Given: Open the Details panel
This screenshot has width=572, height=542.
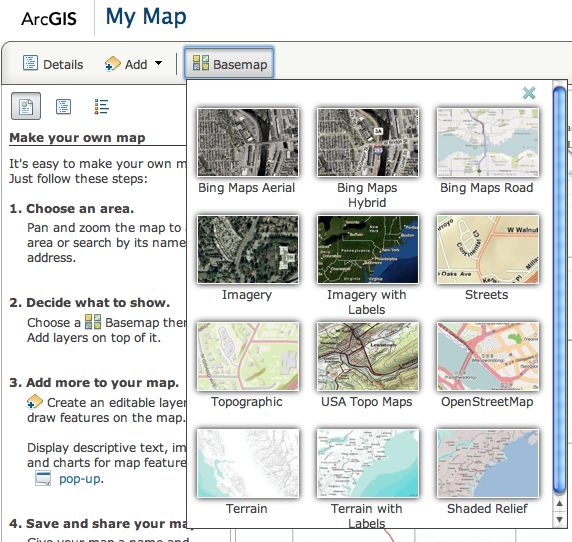Looking at the screenshot, I should [53, 64].
